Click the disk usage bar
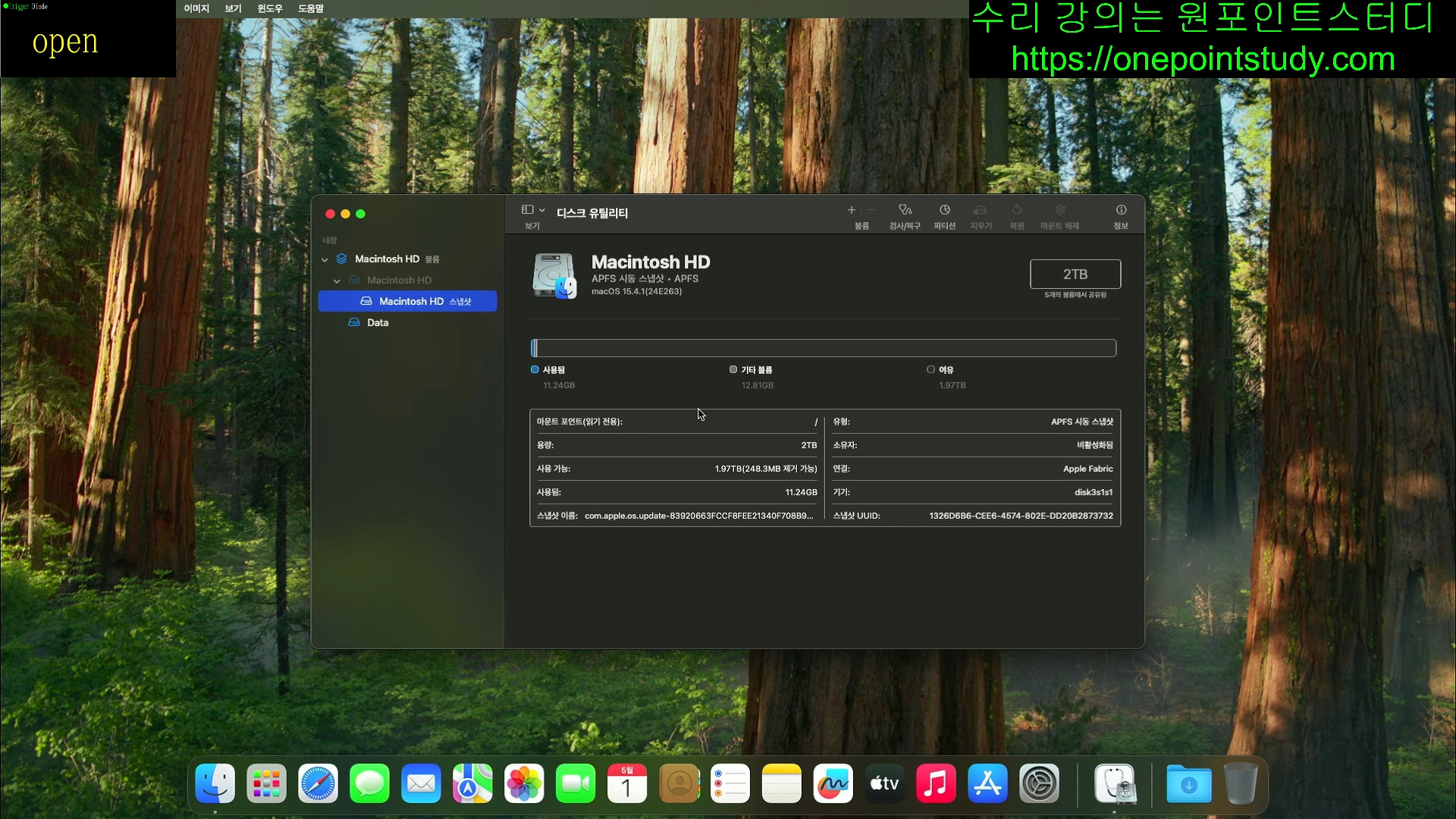This screenshot has width=1456, height=819. tap(823, 348)
